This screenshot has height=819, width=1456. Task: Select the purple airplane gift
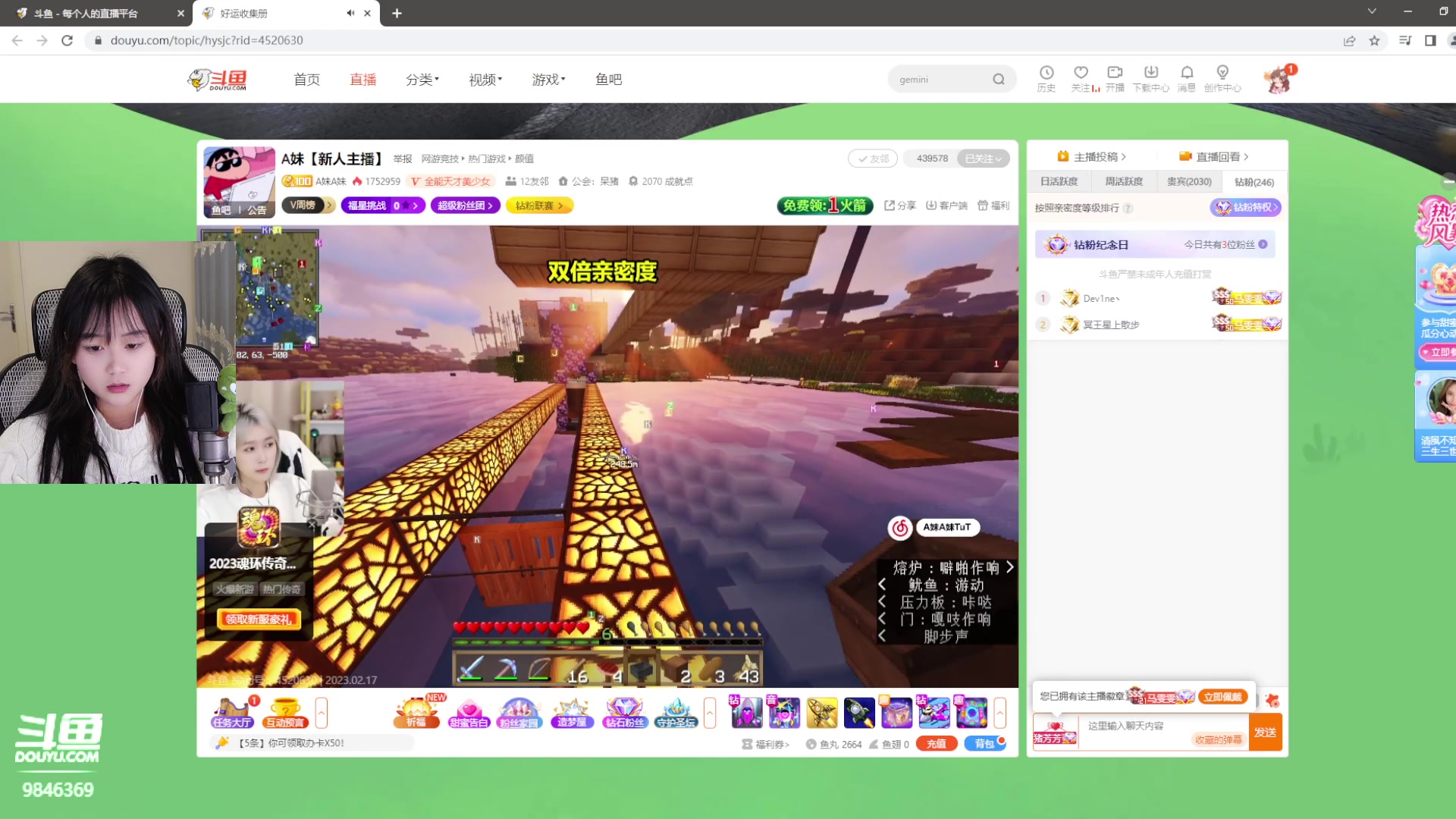pyautogui.click(x=934, y=713)
